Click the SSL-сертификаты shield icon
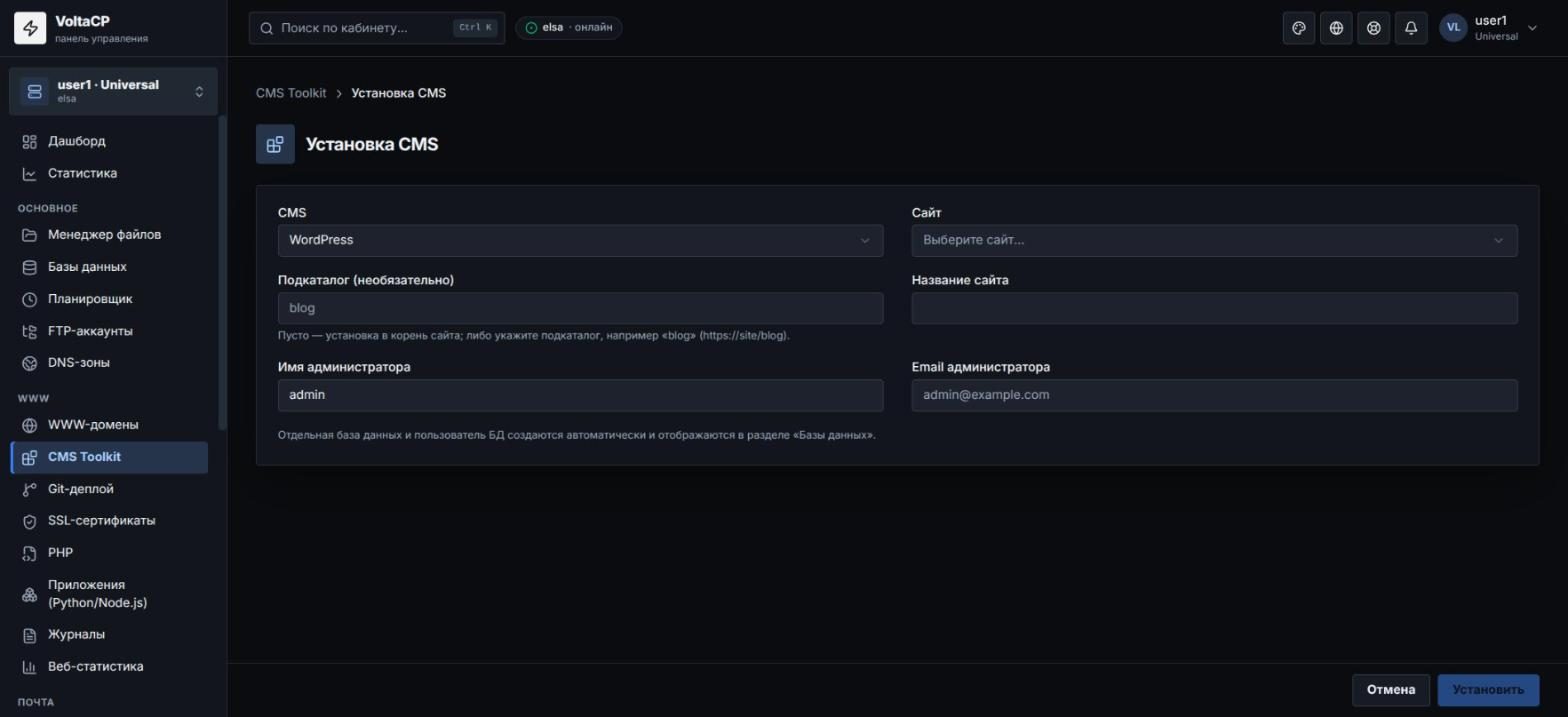 30,521
